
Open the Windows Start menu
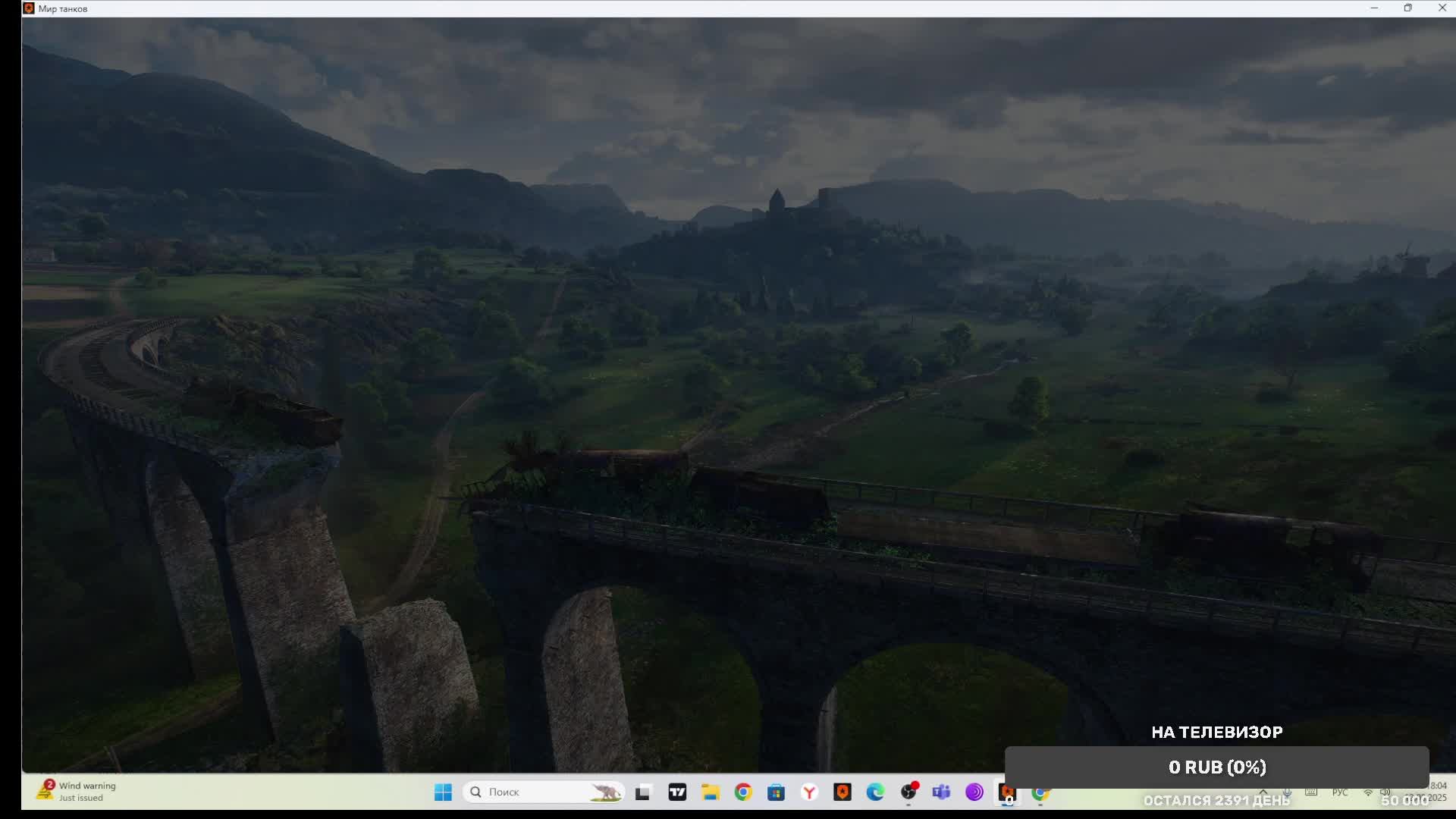(x=443, y=792)
